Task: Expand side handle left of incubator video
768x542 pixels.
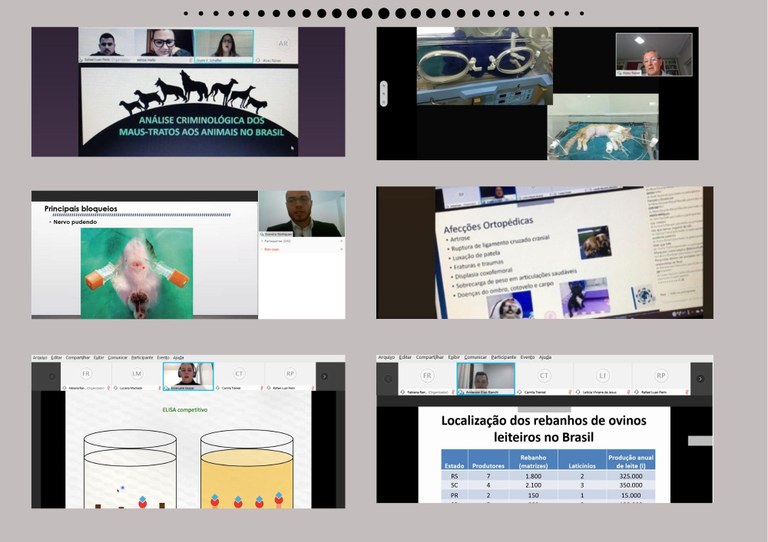Action: click(x=382, y=90)
